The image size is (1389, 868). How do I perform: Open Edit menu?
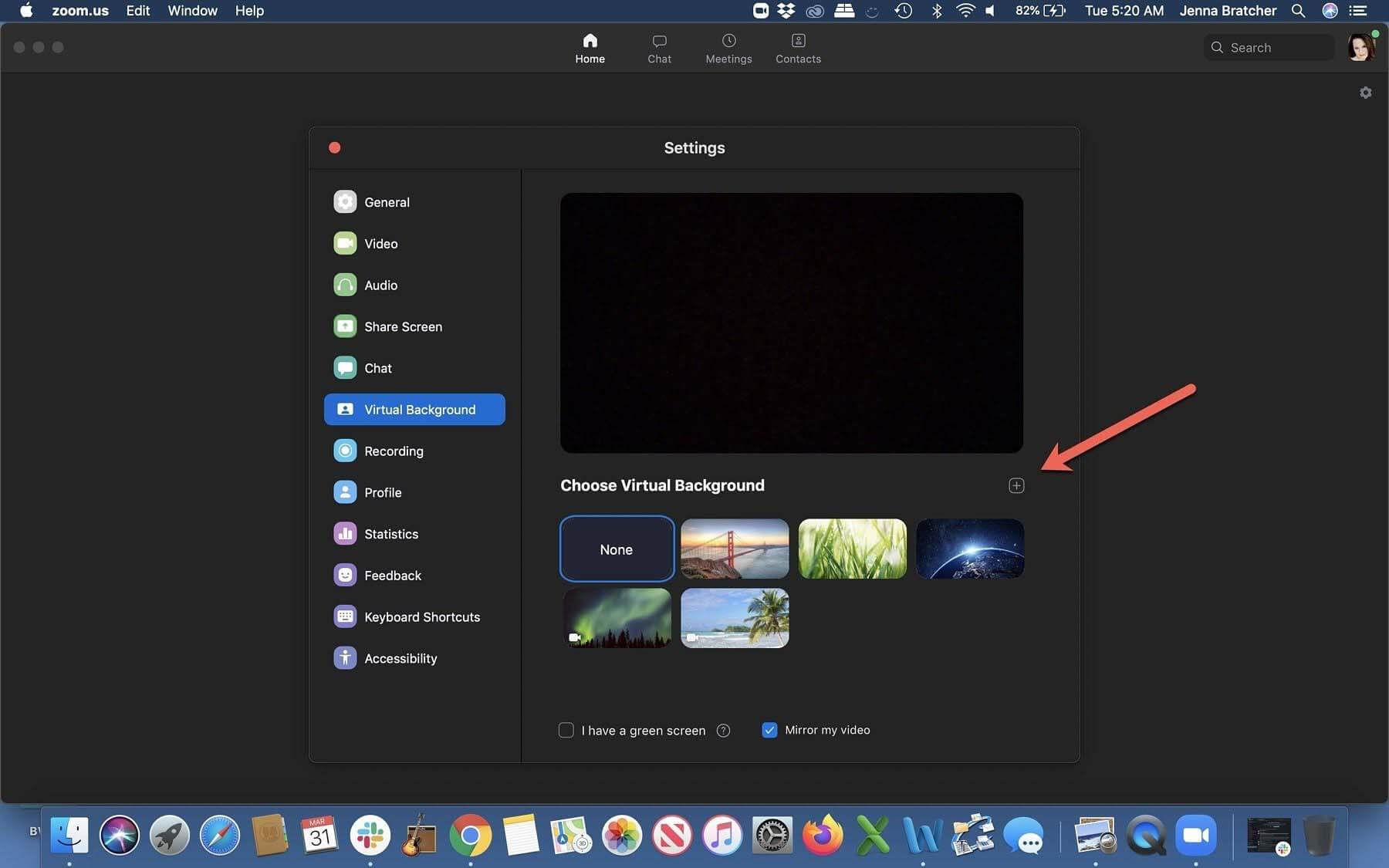tap(138, 11)
